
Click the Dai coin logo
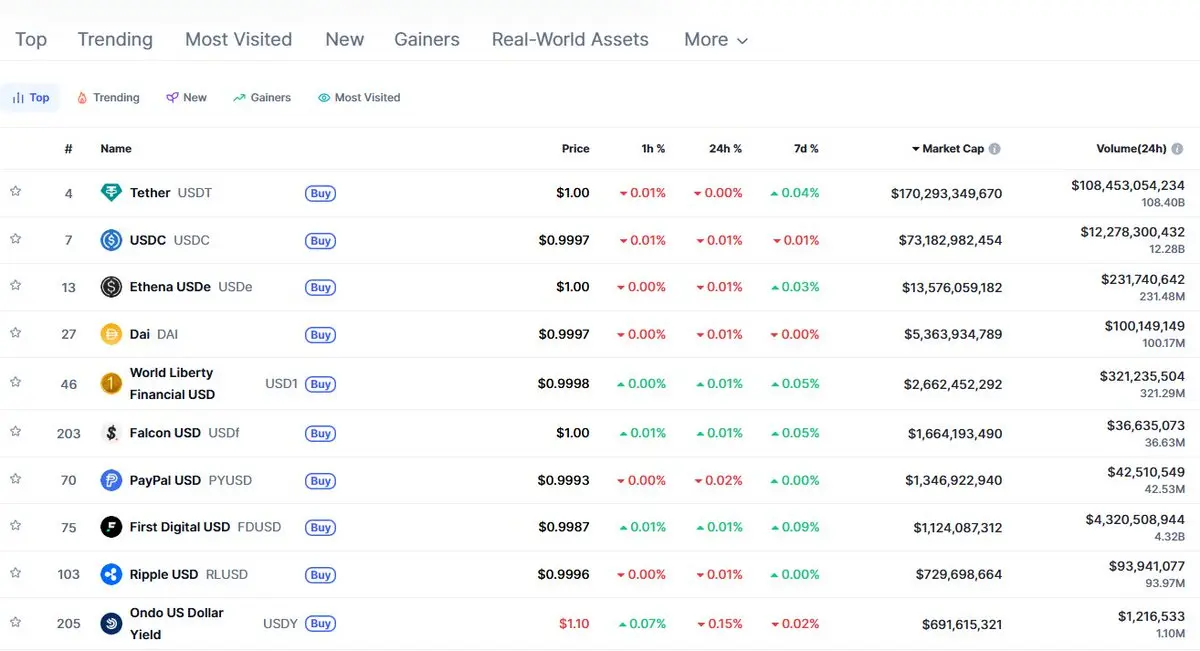[x=111, y=334]
